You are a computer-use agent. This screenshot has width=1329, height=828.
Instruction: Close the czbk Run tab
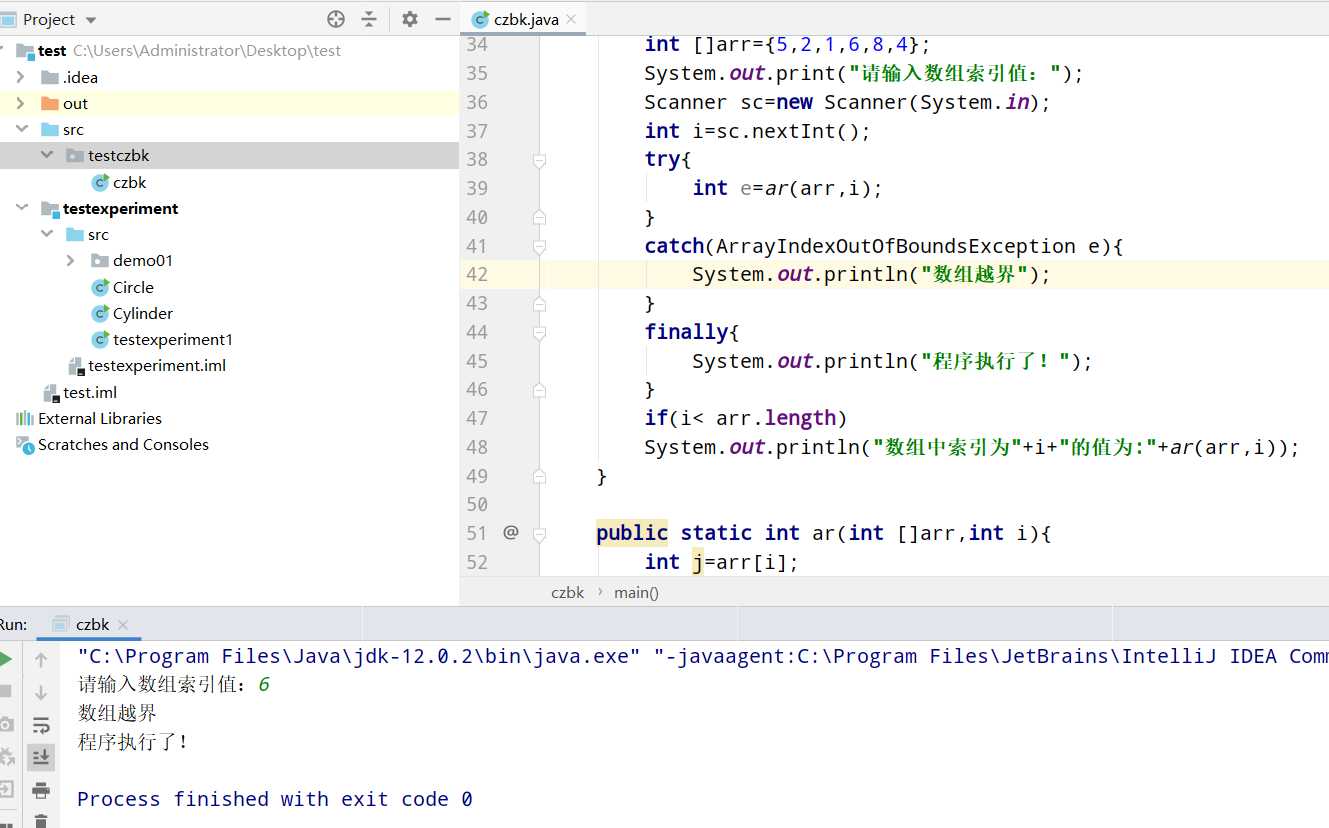tap(123, 625)
